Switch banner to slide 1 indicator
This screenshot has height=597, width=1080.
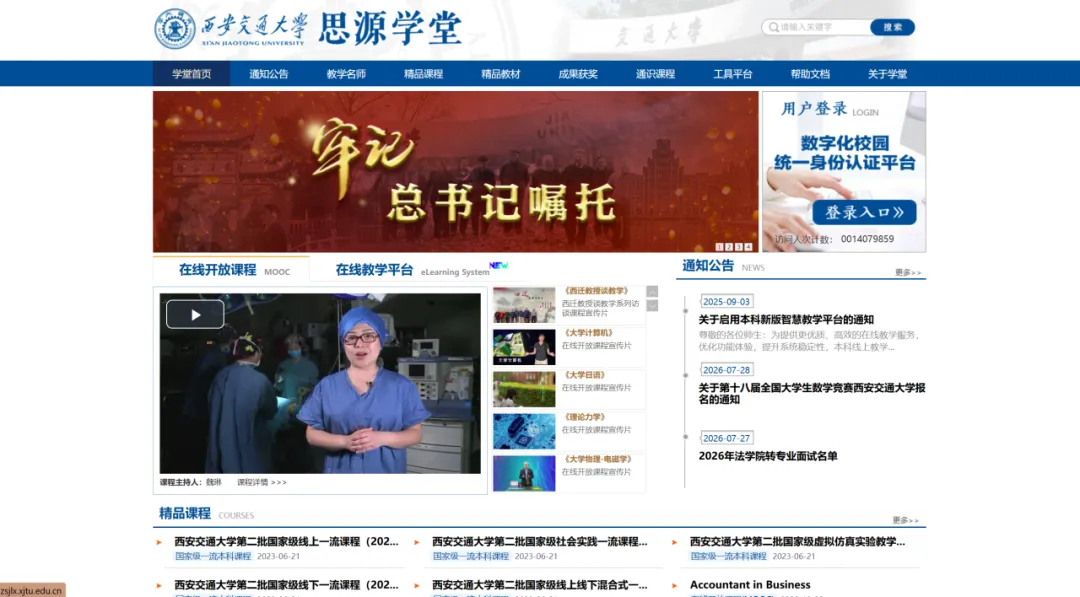(719, 247)
